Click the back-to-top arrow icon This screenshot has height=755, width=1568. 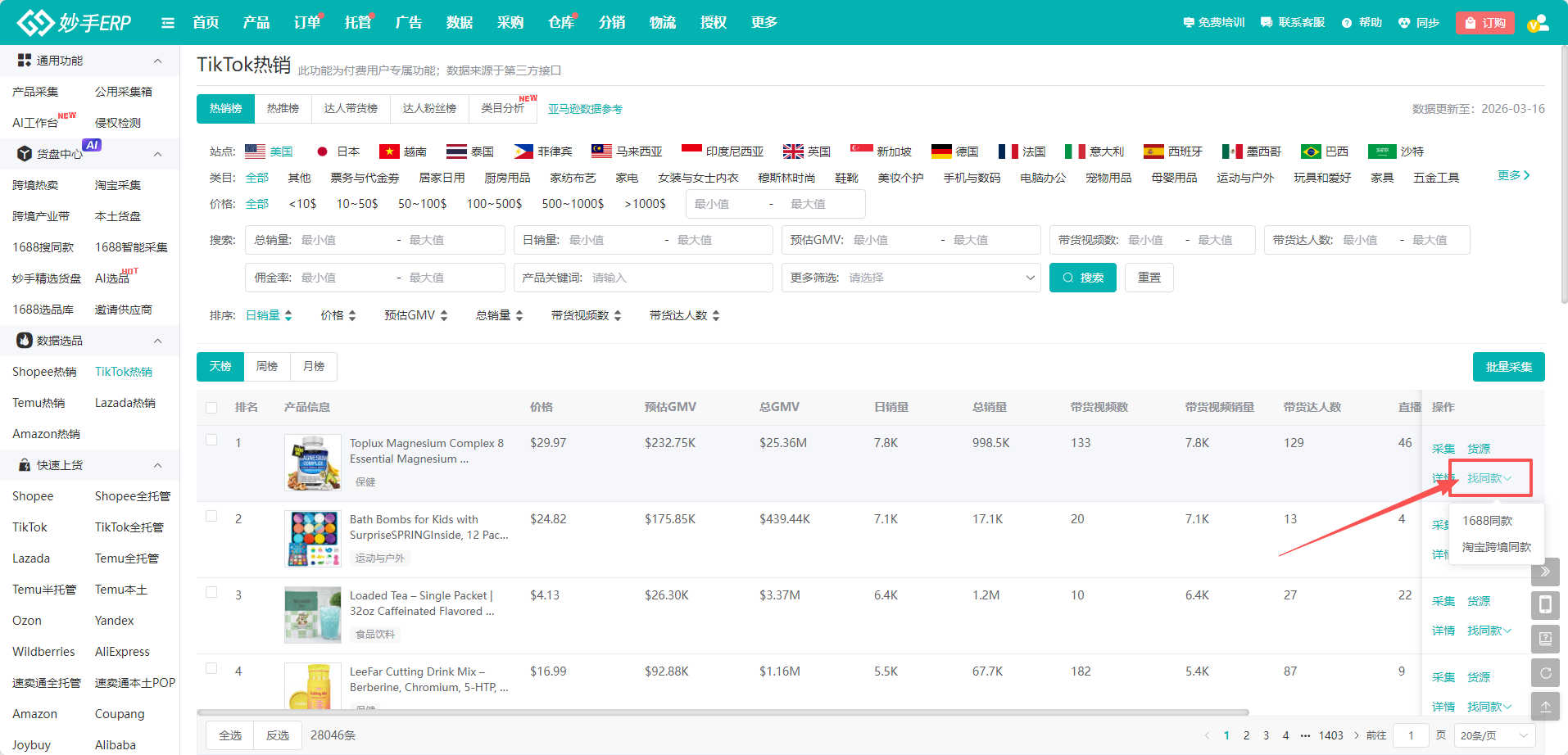tap(1545, 707)
